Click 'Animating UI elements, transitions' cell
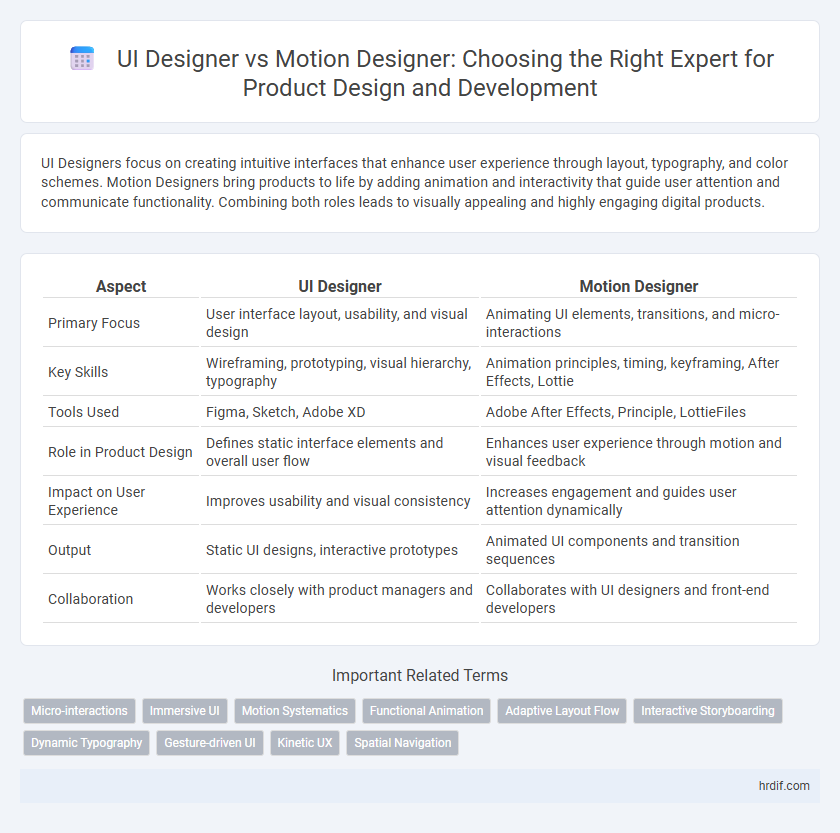 click(639, 323)
